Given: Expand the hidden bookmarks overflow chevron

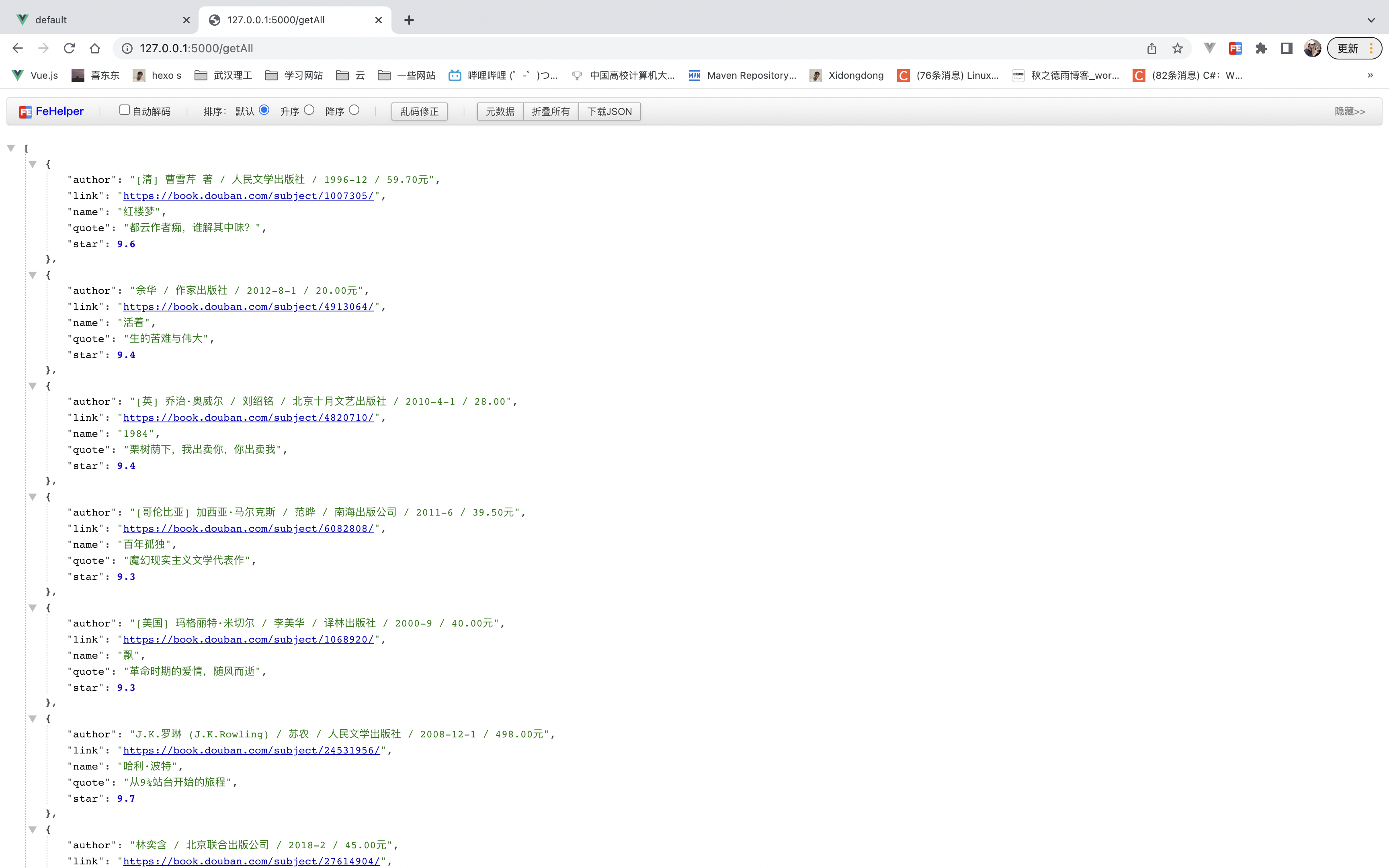Looking at the screenshot, I should (1370, 75).
